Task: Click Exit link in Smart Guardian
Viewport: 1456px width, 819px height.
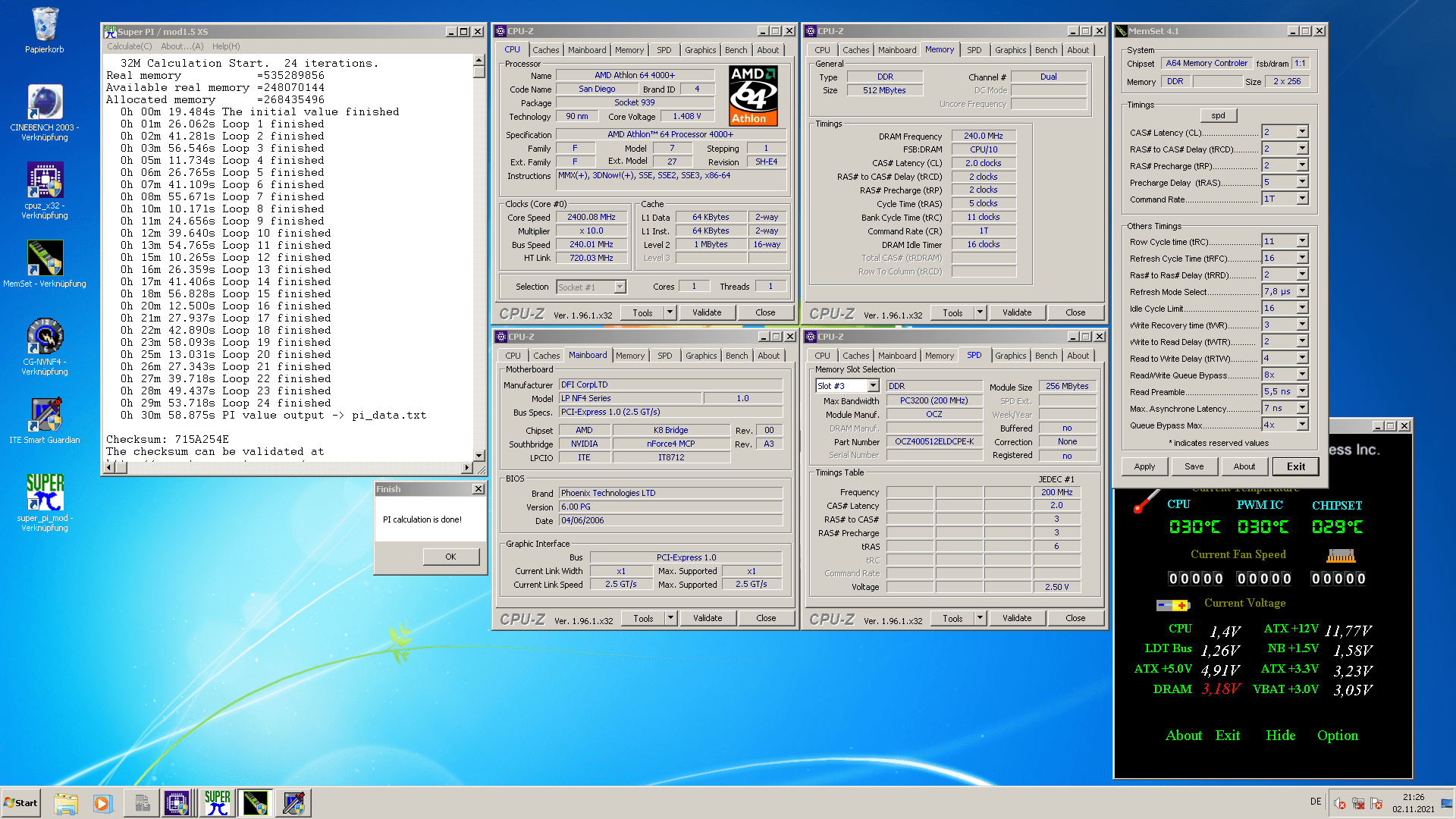Action: click(x=1227, y=735)
